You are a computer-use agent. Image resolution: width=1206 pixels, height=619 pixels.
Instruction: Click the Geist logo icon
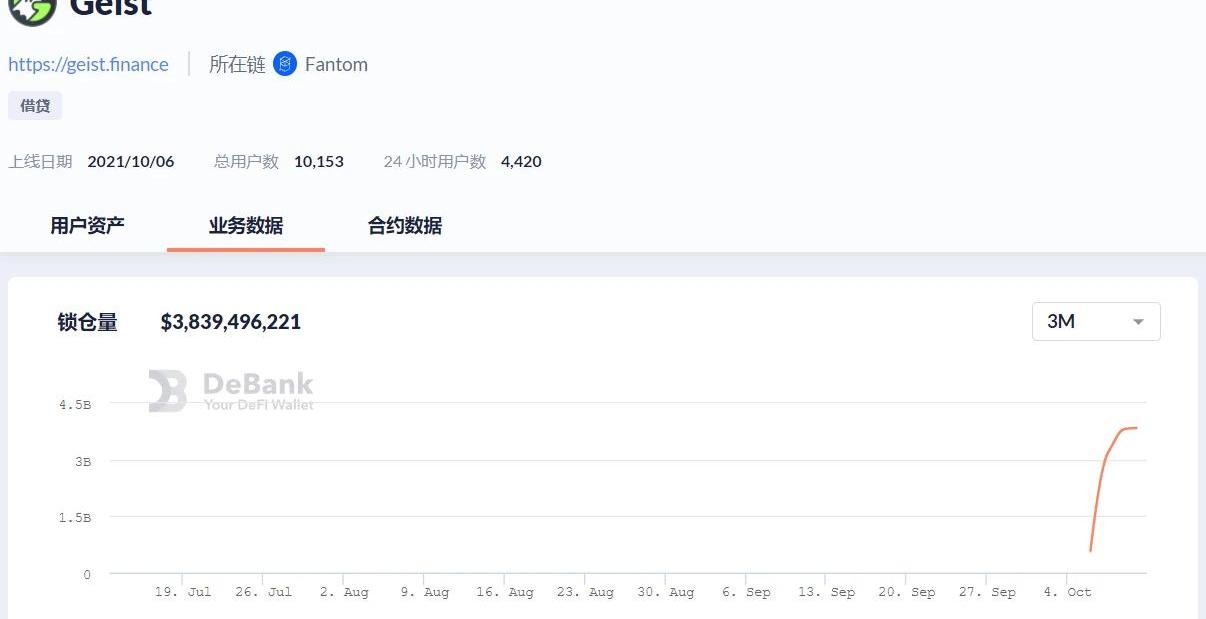tap(32, 9)
